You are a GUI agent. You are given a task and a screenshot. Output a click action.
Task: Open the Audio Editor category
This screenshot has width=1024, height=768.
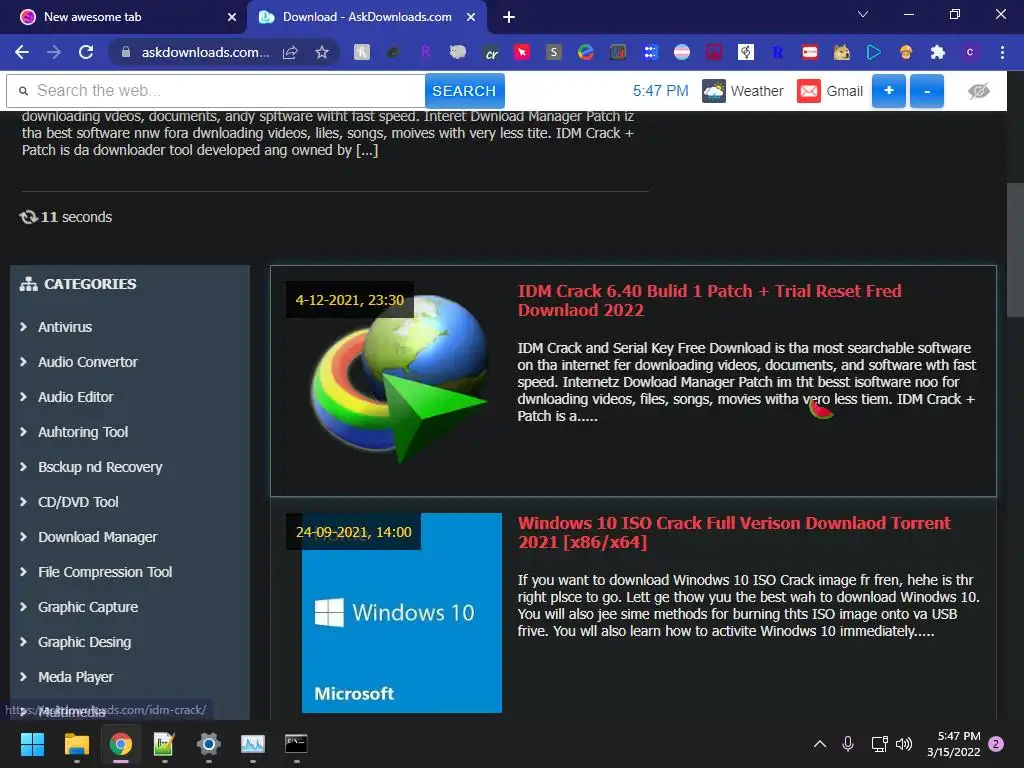click(75, 397)
